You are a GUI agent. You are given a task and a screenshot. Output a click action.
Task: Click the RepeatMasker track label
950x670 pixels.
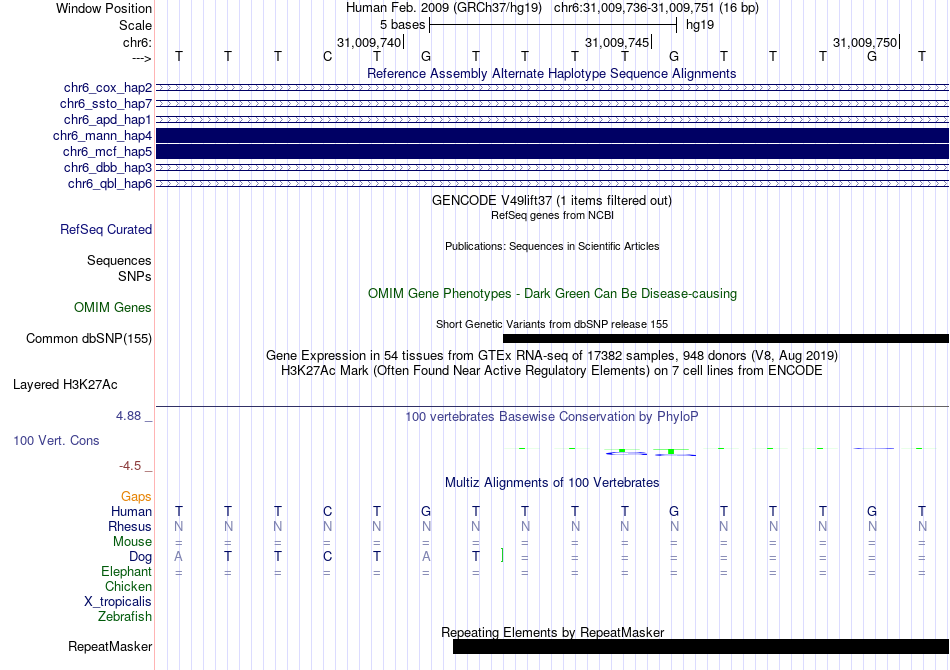pyautogui.click(x=110, y=646)
